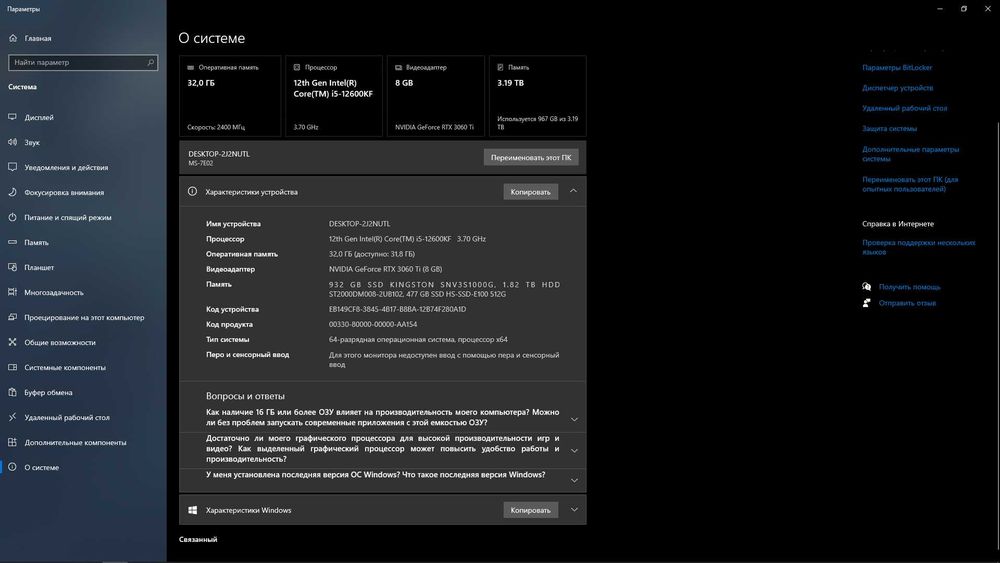The width and height of the screenshot is (1000, 563).
Task: Click the RTX 3060 Ti video card
Action: click(436, 96)
